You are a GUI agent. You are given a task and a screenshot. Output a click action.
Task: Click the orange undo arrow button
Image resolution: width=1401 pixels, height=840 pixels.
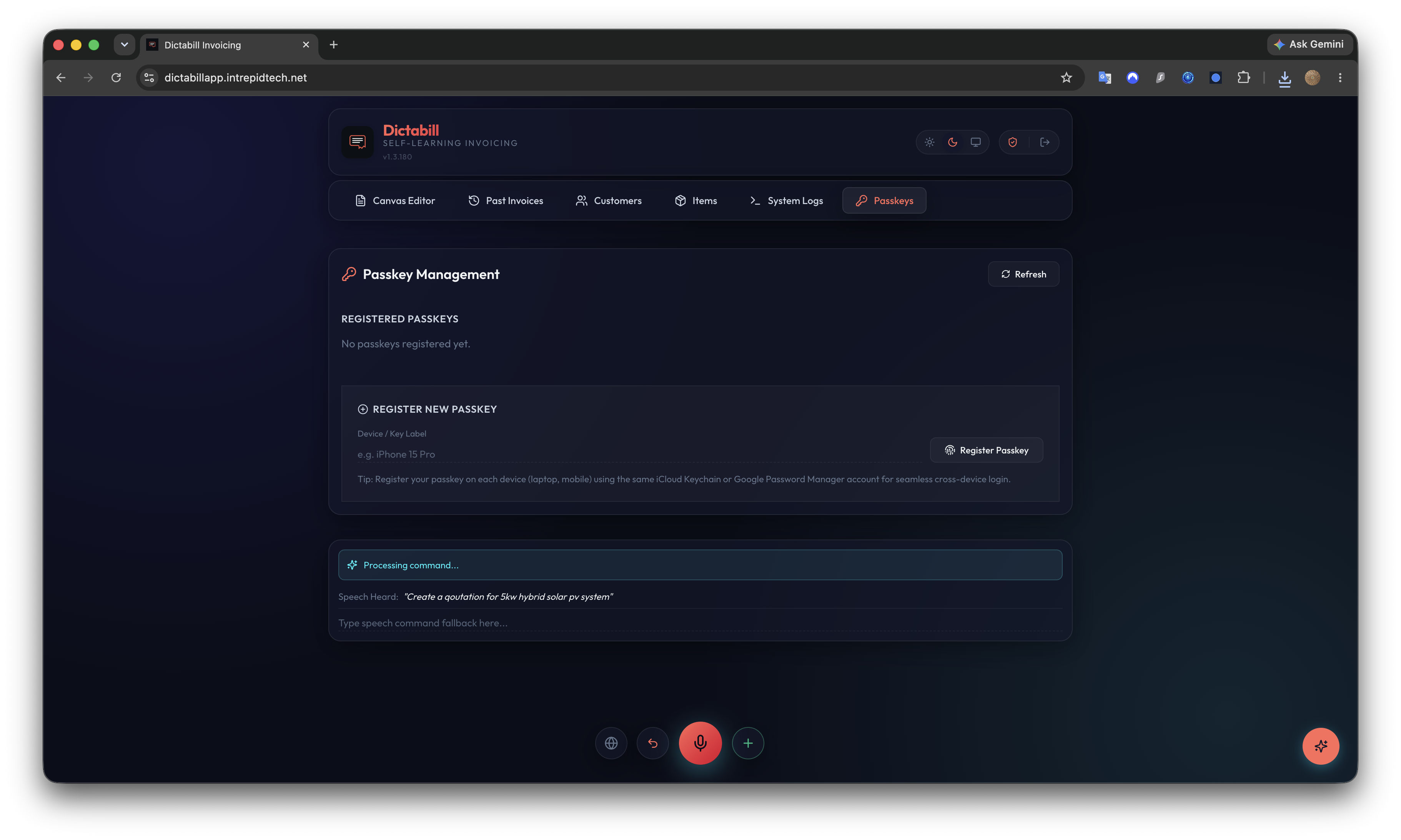click(x=653, y=743)
